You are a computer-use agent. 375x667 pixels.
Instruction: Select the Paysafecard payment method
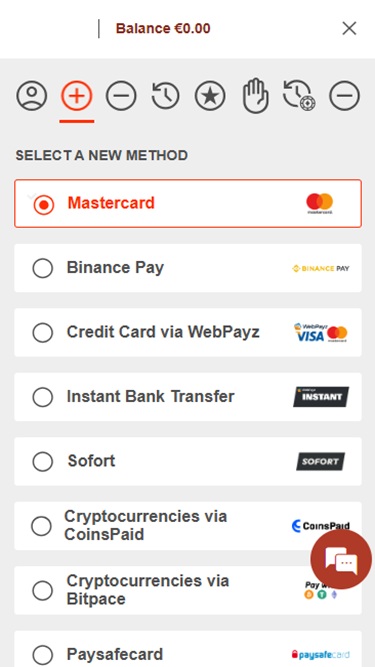click(188, 649)
